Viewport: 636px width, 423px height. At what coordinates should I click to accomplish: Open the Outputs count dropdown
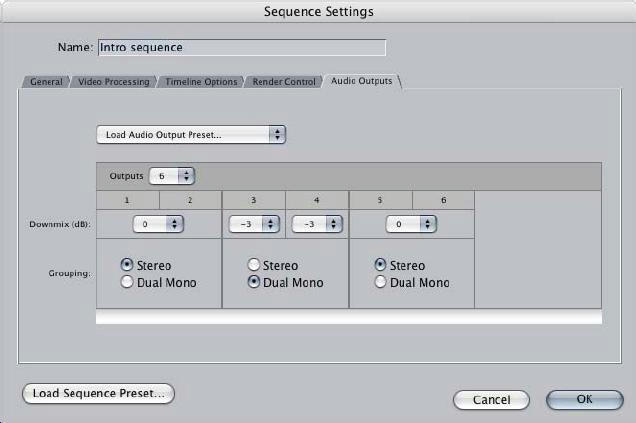coord(171,175)
